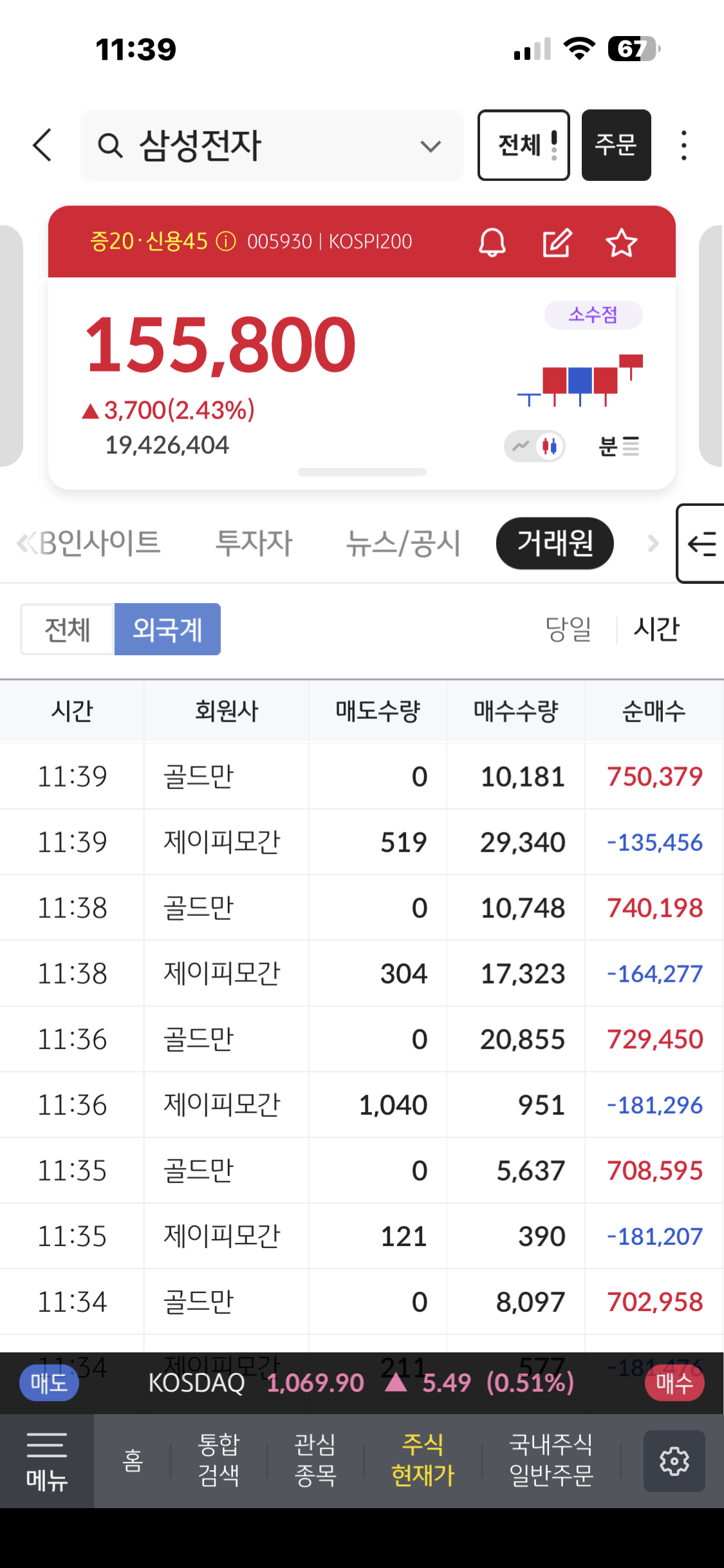This screenshot has width=724, height=1568.
Task: Open the hamburger 메뉴 icon
Action: [47, 1461]
